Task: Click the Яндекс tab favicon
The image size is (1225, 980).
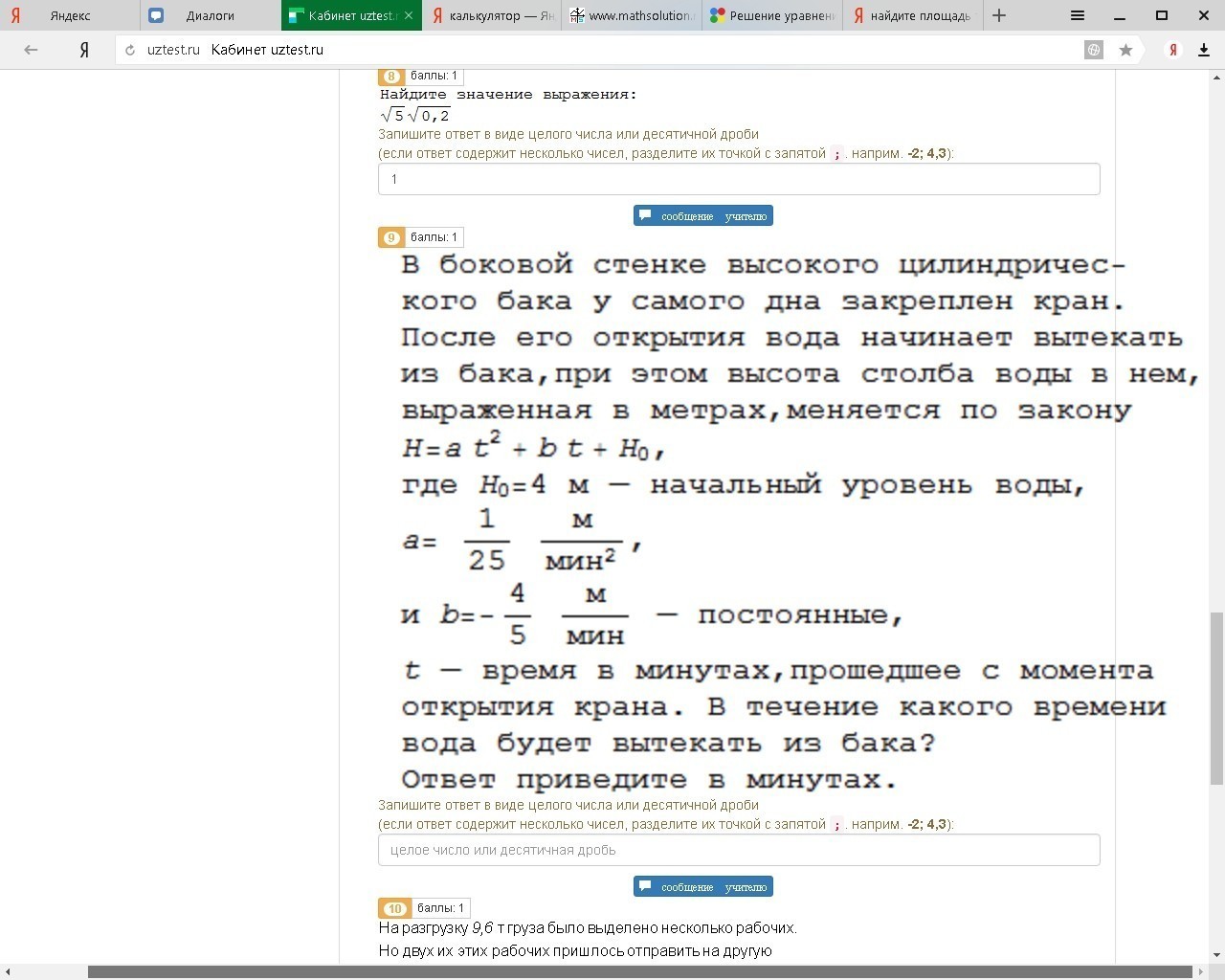Action: (x=14, y=15)
